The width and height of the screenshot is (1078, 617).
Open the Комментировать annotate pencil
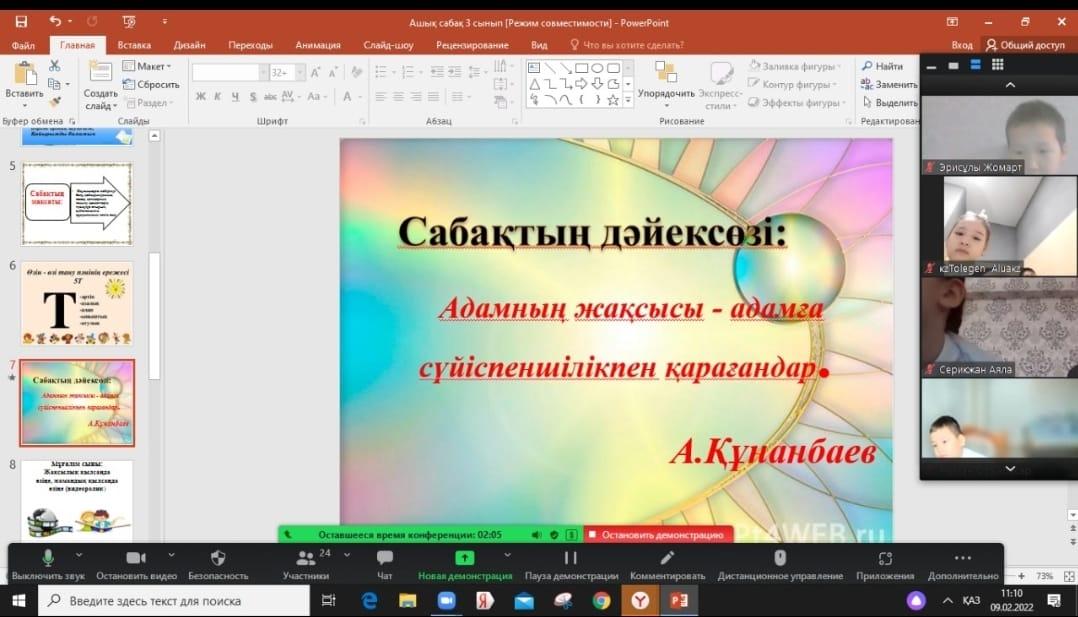[x=667, y=565]
